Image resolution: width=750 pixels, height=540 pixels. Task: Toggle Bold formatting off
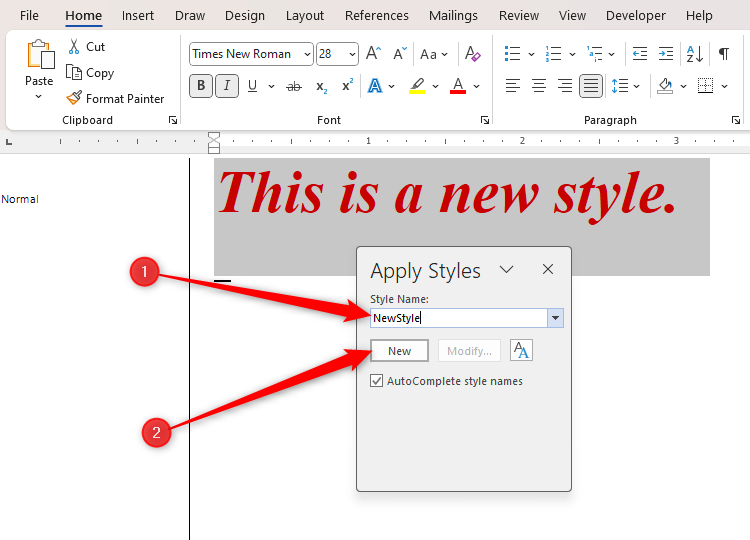tap(201, 87)
